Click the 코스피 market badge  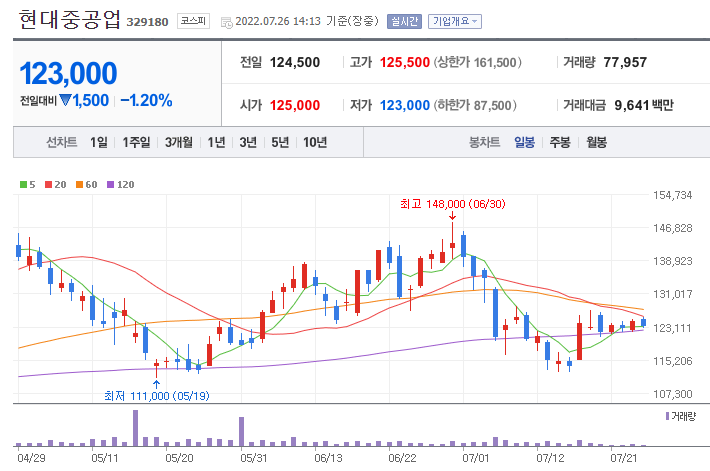tap(193, 21)
